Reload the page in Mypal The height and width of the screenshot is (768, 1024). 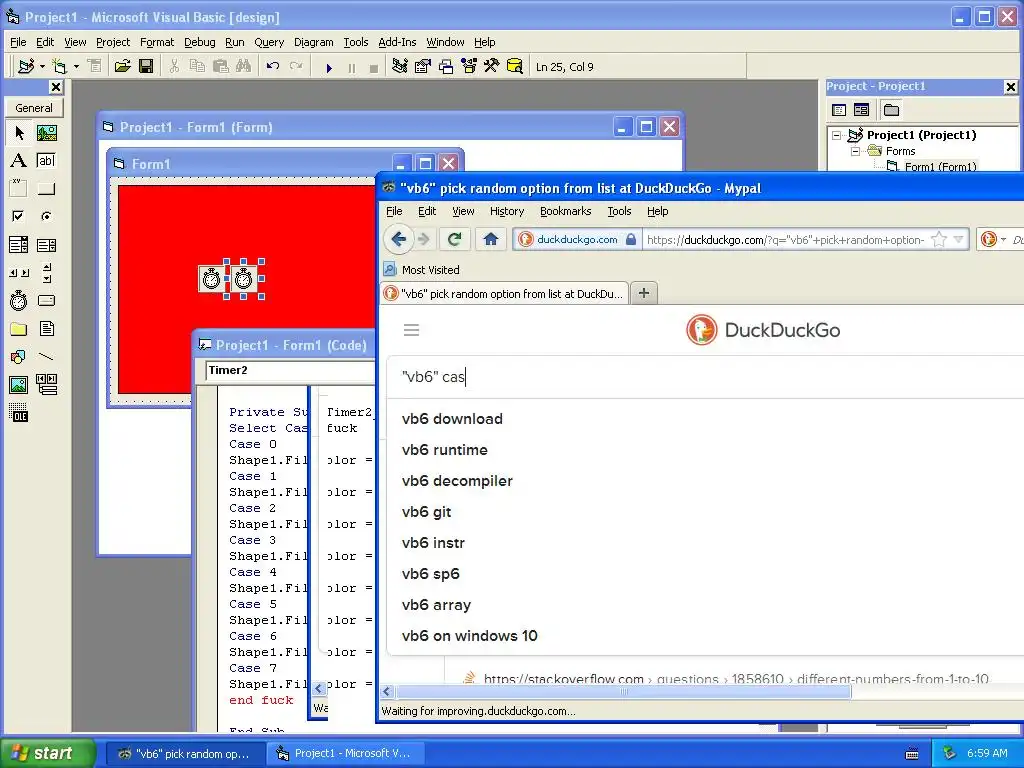[455, 239]
